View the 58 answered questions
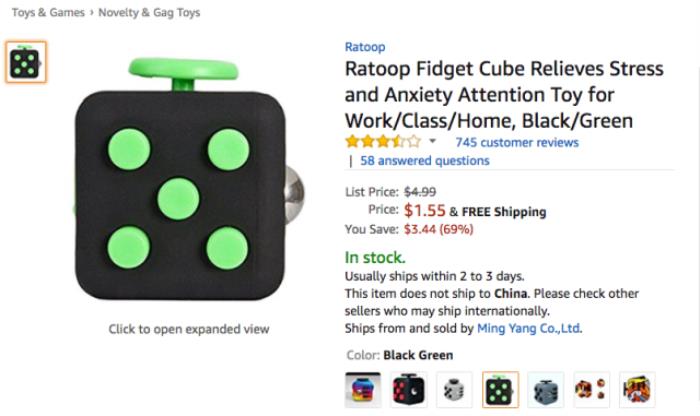This screenshot has width=700, height=416. coord(425,161)
